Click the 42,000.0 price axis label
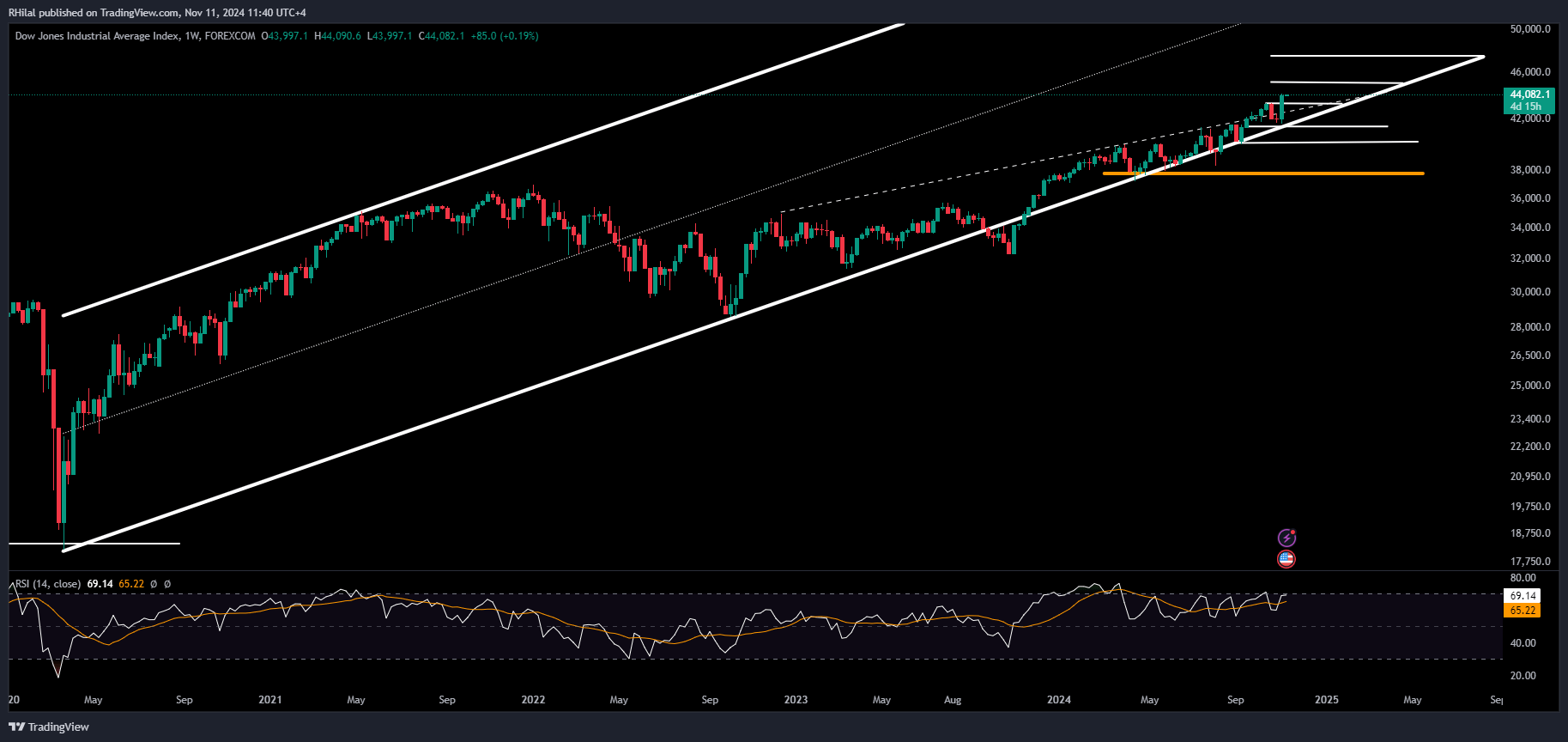The image size is (1568, 742). (1529, 119)
